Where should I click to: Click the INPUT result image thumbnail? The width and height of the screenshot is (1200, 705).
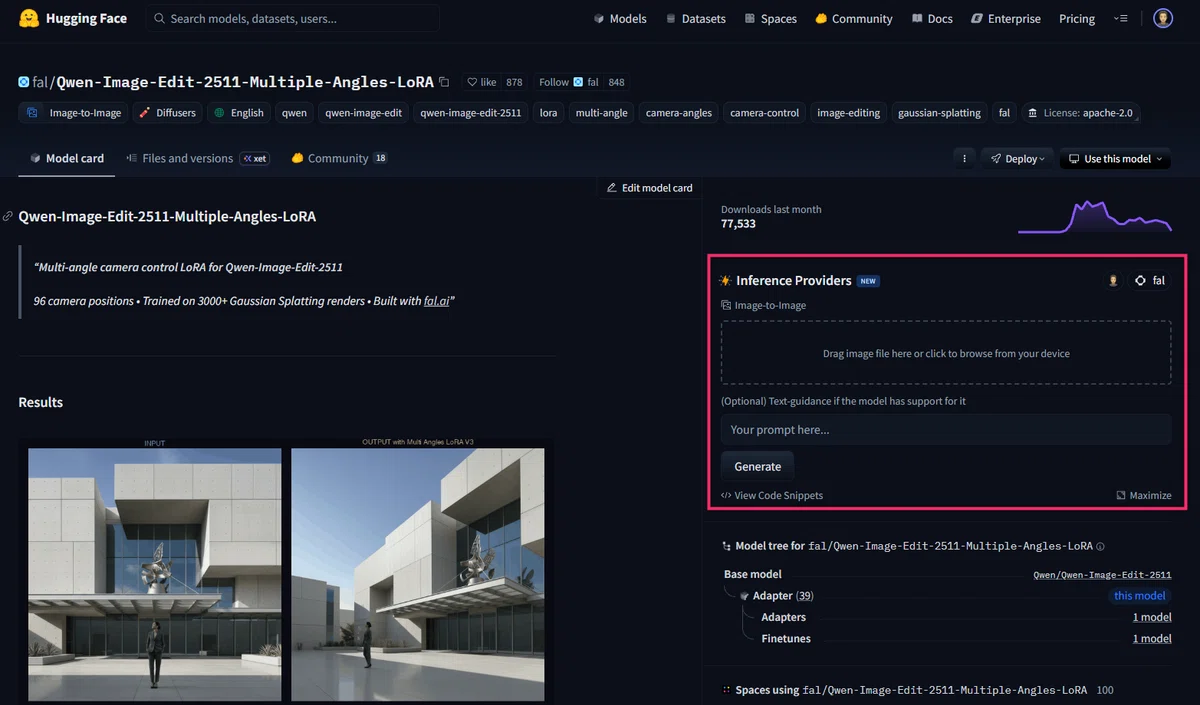(x=155, y=574)
